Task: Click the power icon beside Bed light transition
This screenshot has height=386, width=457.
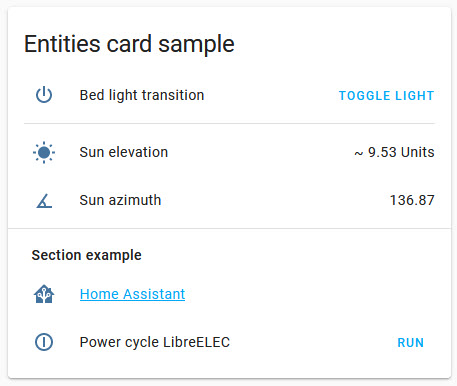Action: (x=44, y=95)
